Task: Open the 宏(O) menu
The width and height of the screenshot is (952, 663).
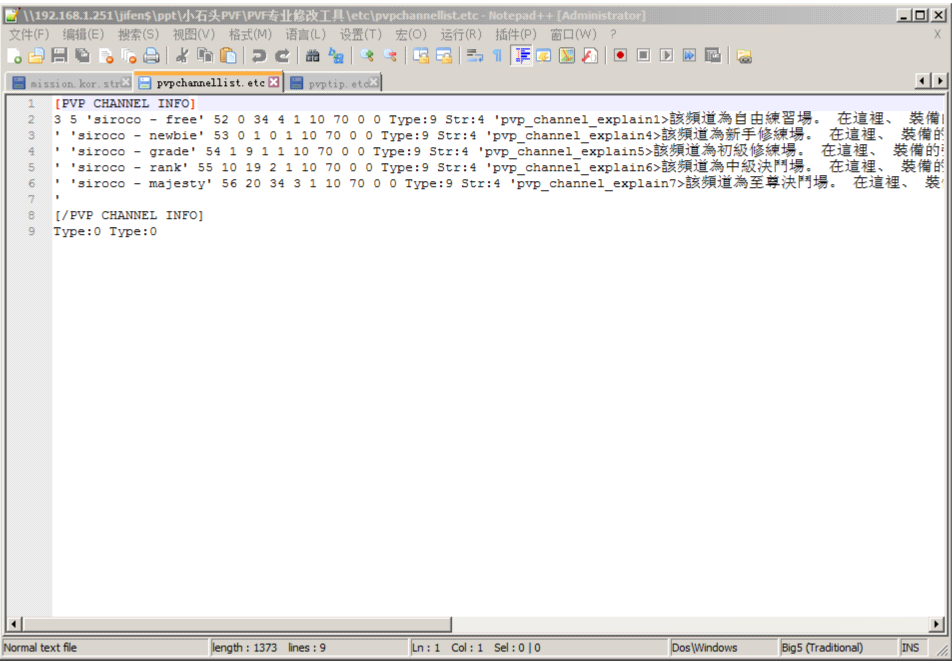Action: (x=411, y=35)
